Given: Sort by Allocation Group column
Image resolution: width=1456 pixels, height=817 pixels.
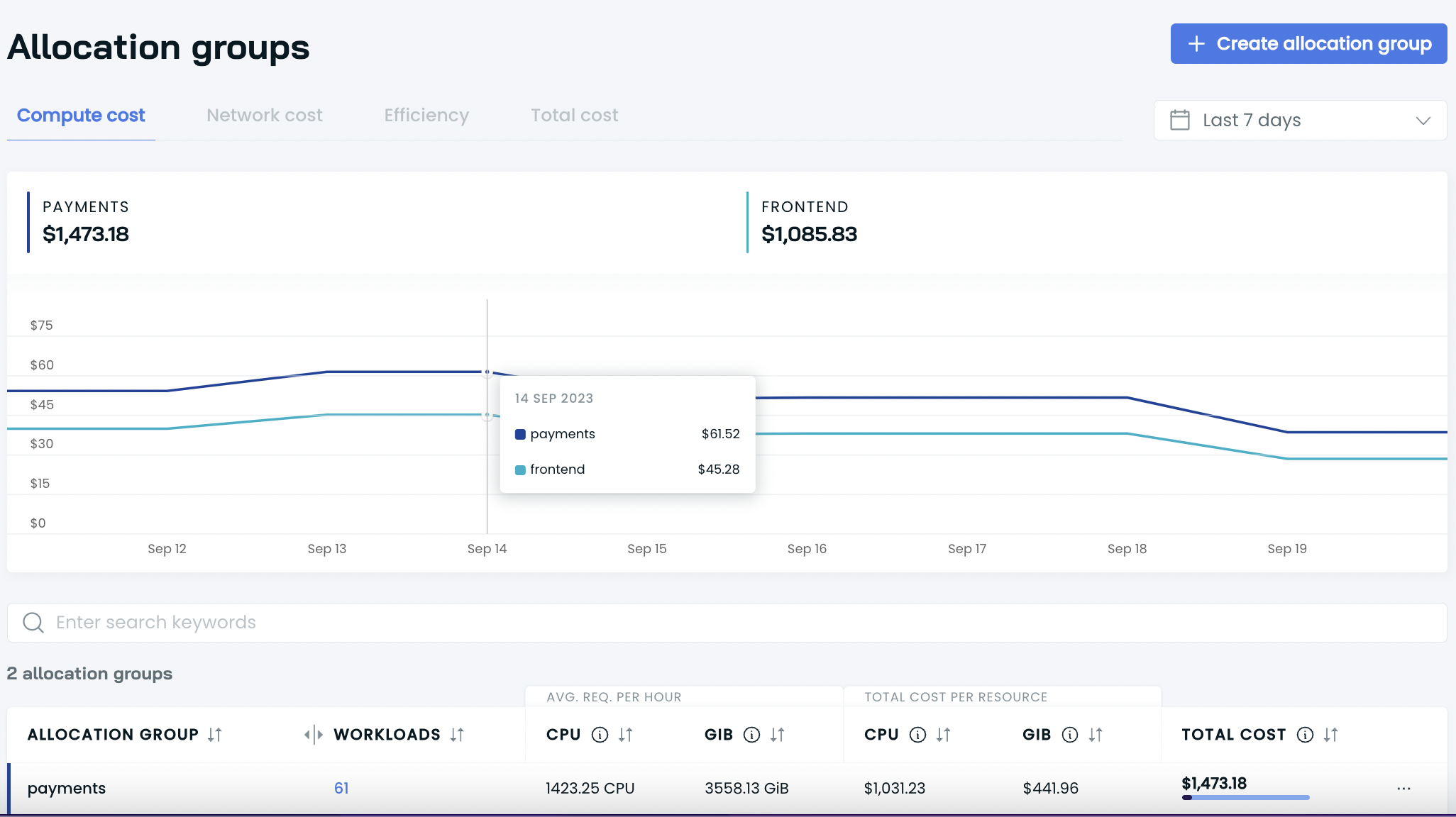Looking at the screenshot, I should click(214, 735).
